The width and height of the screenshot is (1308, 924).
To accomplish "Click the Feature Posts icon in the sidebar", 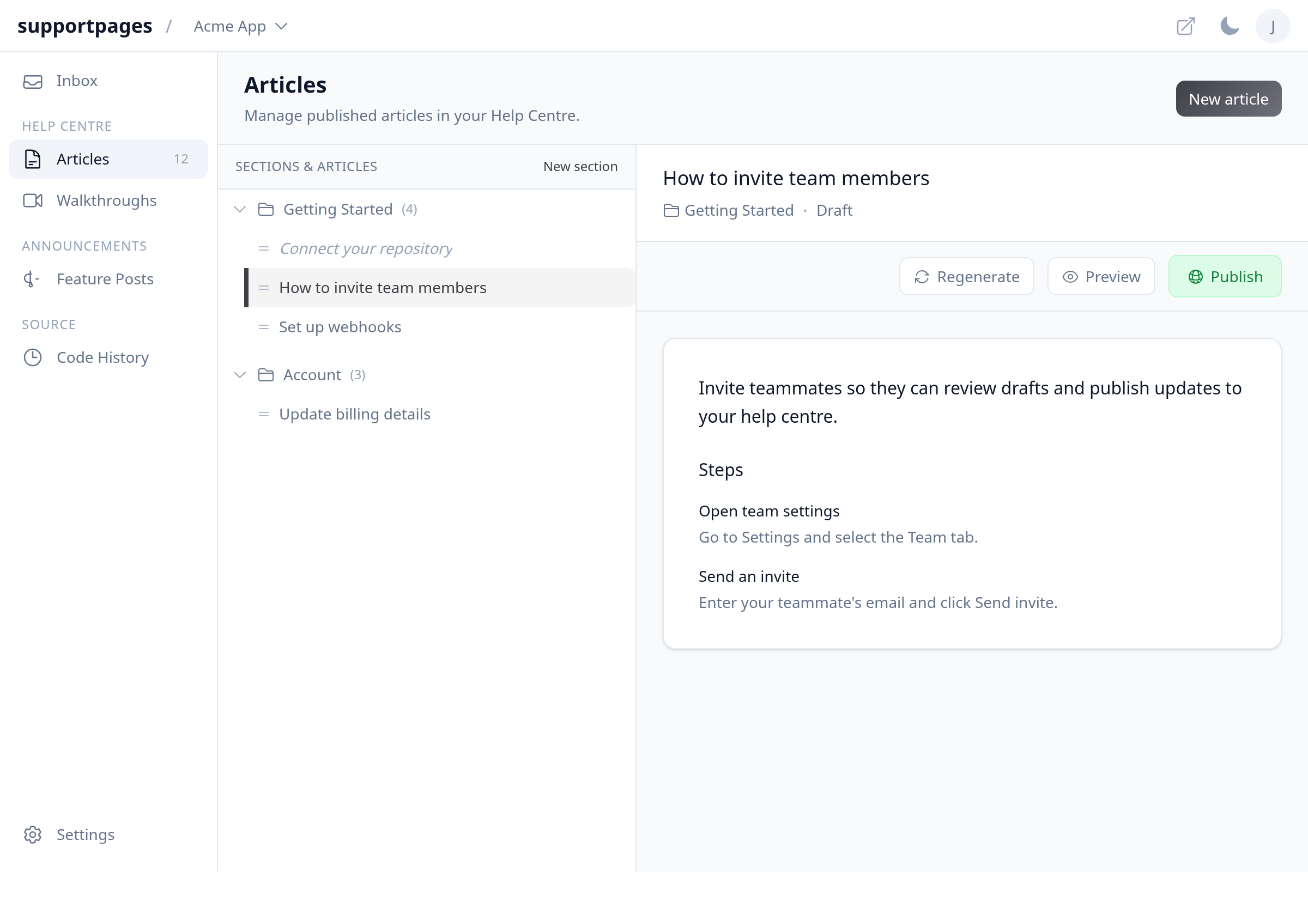I will pyautogui.click(x=31, y=279).
